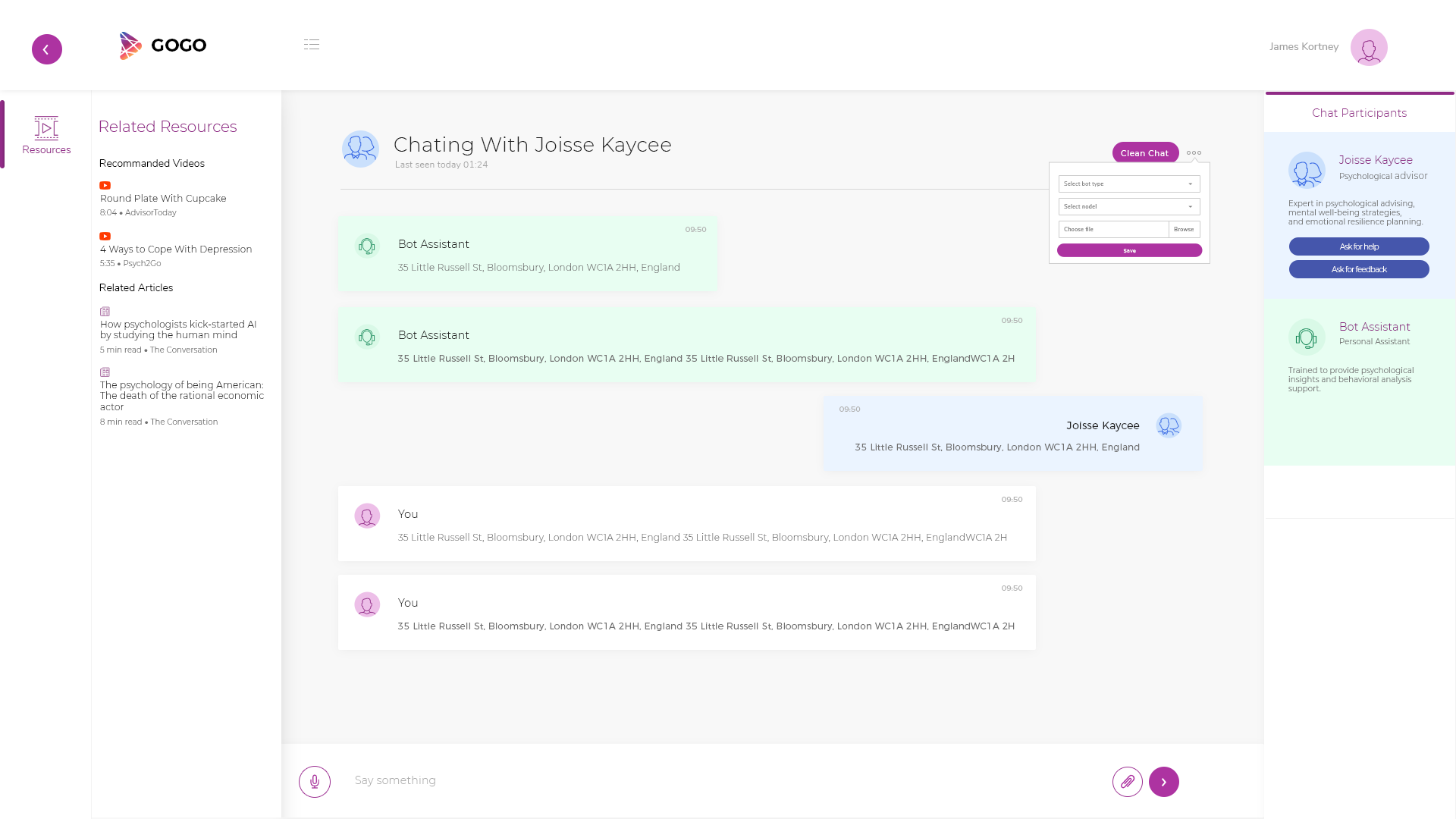Click Ask for feedback button
Image resolution: width=1456 pixels, height=819 pixels.
pyautogui.click(x=1358, y=269)
